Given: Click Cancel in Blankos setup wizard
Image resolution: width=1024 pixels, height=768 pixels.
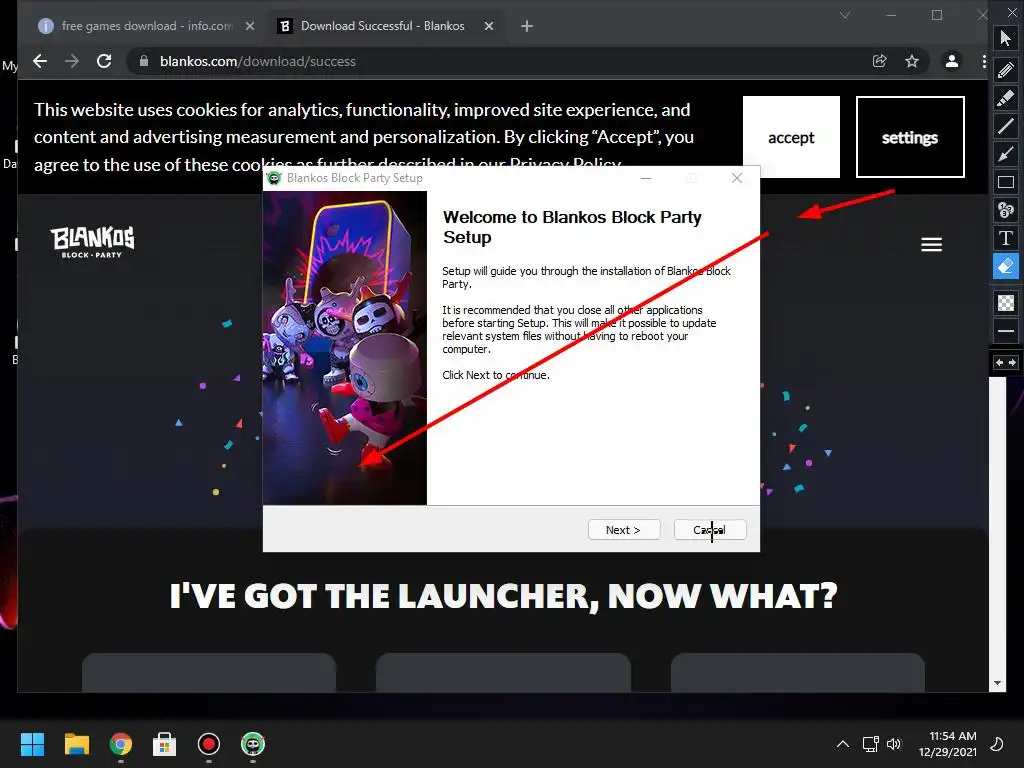Looking at the screenshot, I should [x=710, y=530].
